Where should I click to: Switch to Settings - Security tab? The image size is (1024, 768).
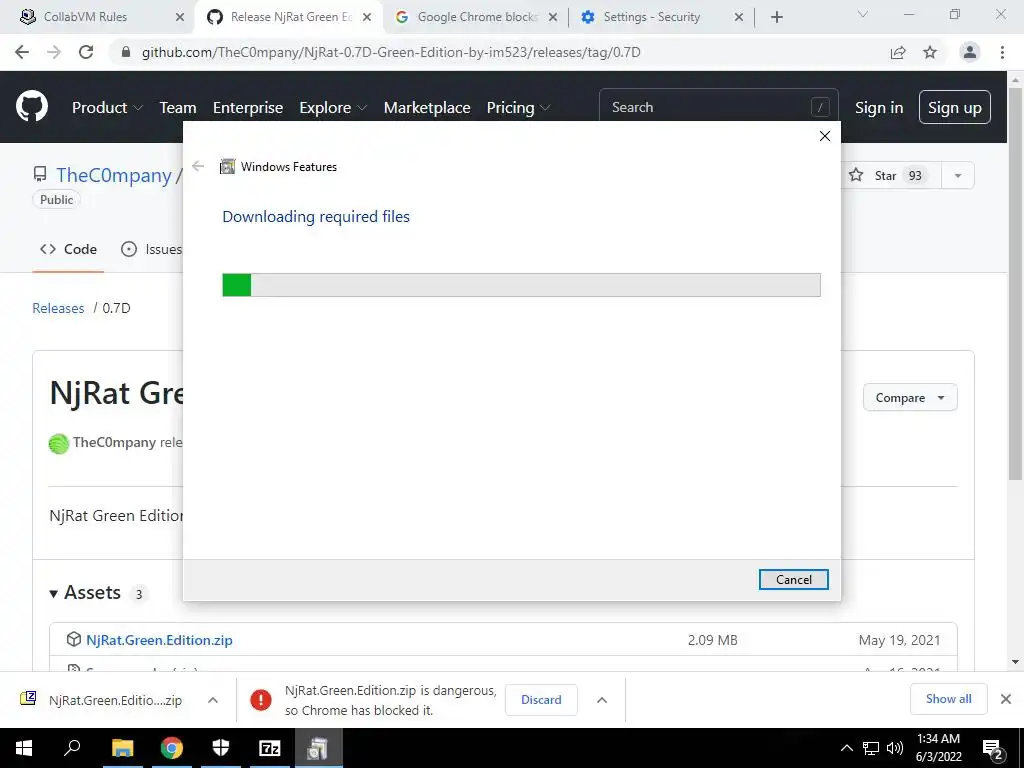(x=661, y=17)
